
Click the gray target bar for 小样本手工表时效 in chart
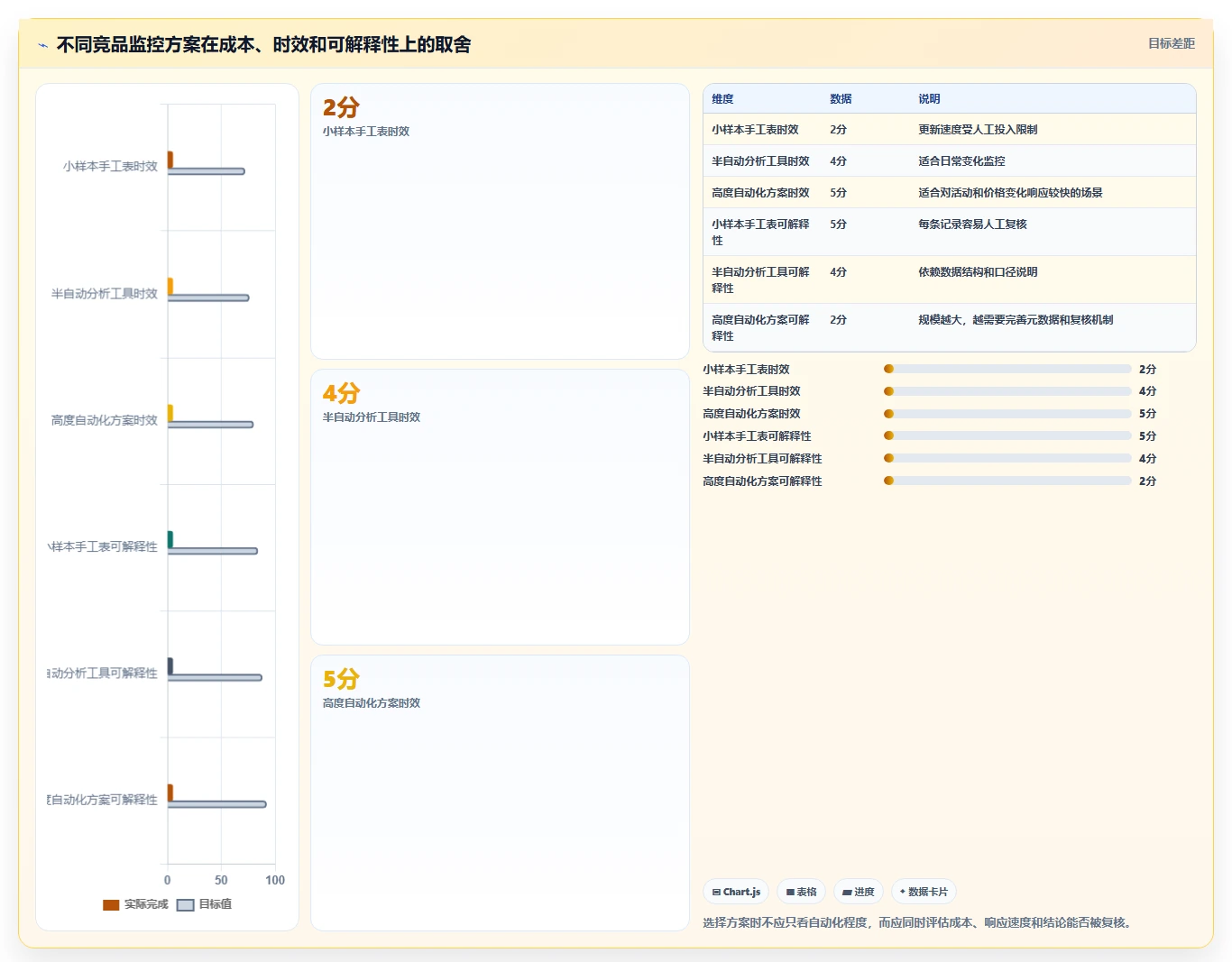[206, 171]
